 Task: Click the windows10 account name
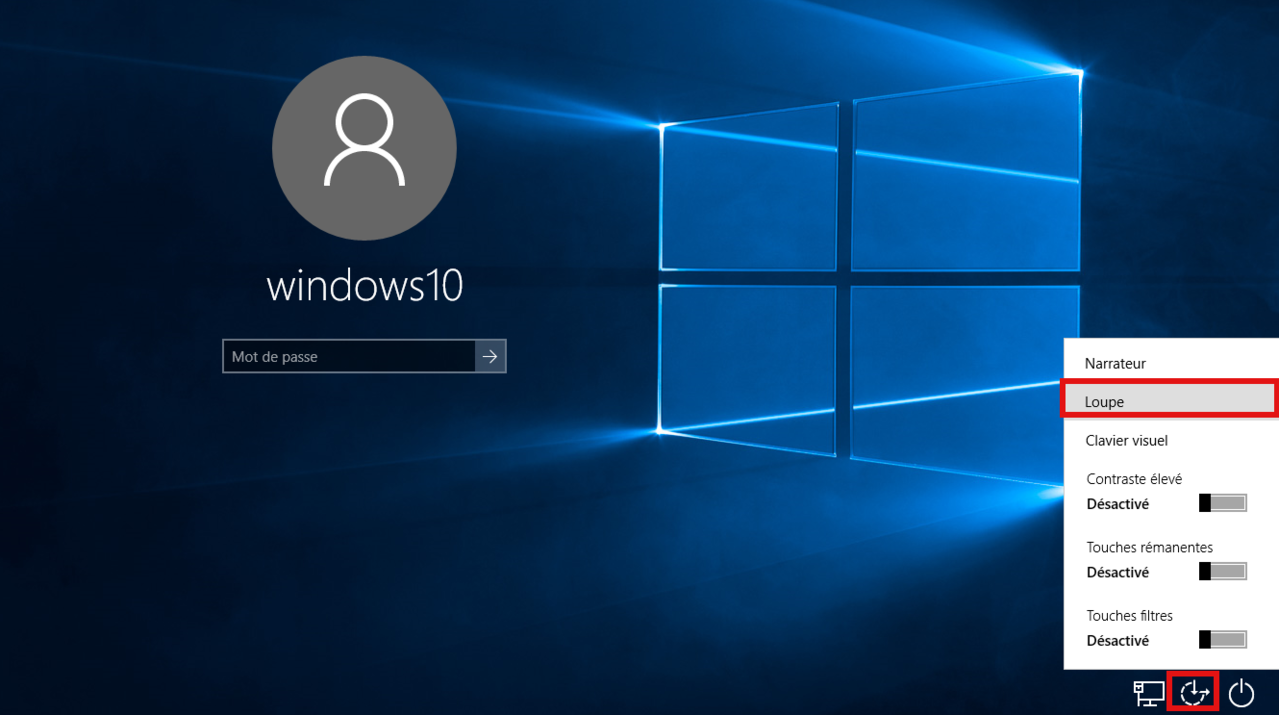pyautogui.click(x=364, y=287)
